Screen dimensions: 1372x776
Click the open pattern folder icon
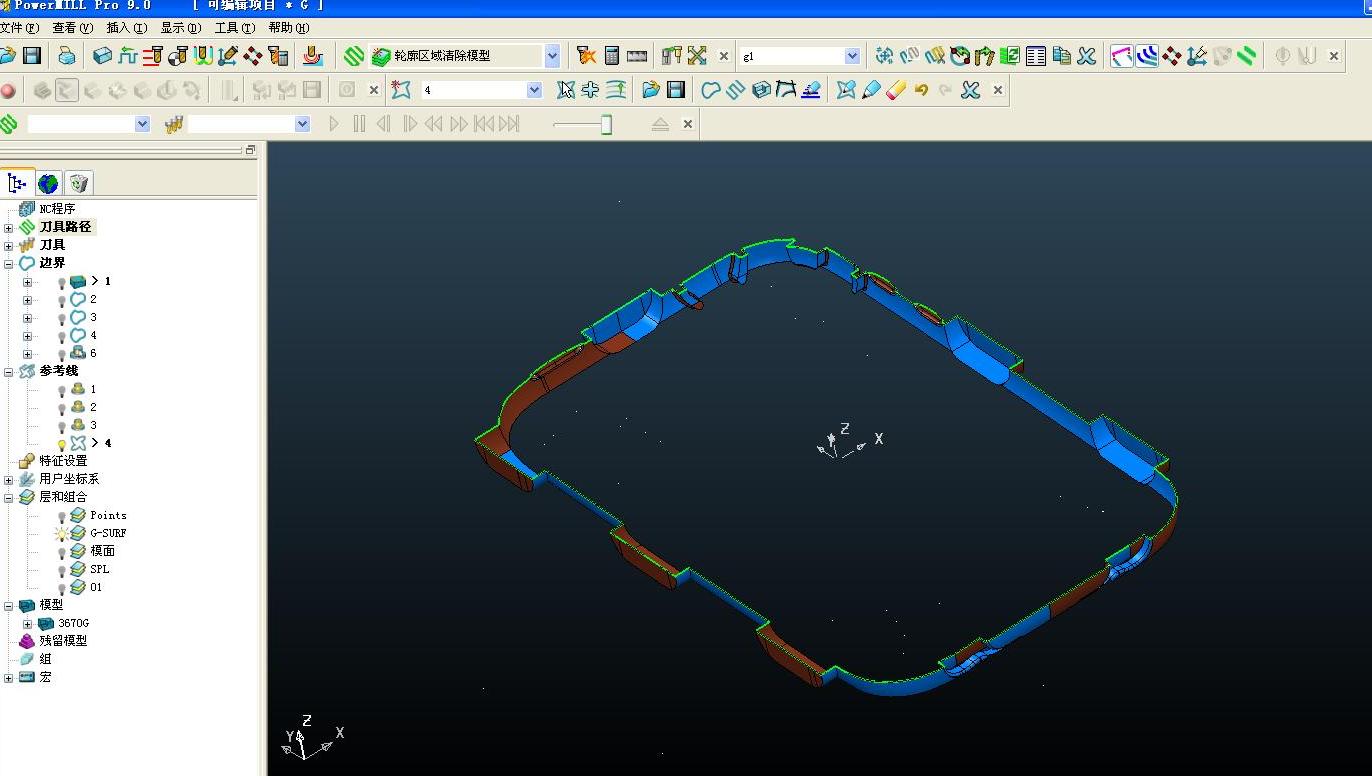point(651,90)
